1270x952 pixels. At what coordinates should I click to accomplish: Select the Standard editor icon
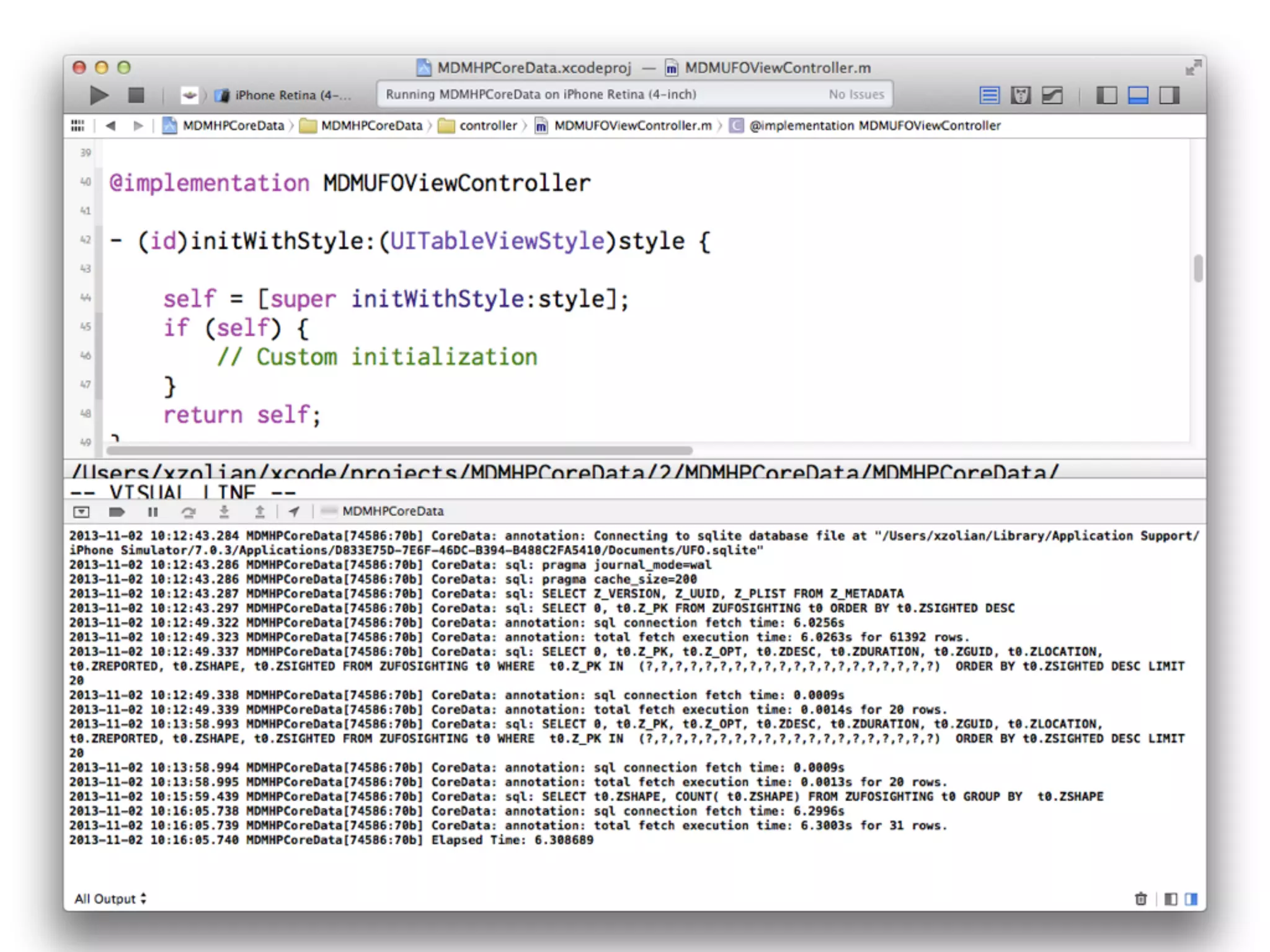[989, 95]
